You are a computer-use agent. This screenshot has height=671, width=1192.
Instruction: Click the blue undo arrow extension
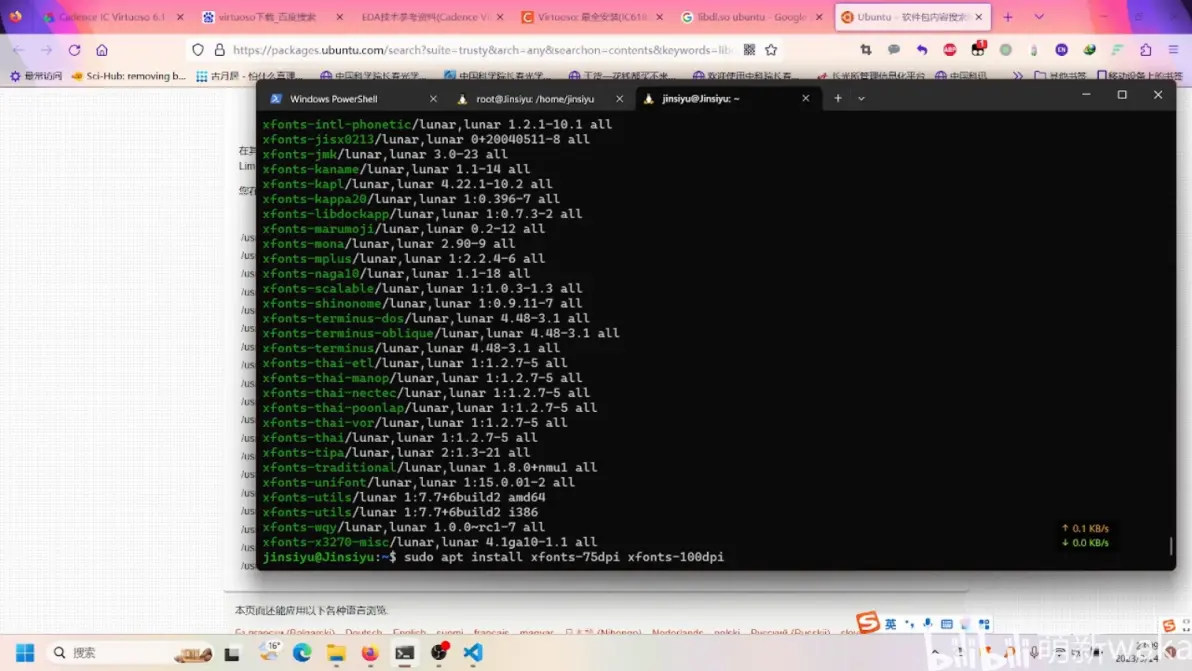[x=922, y=49]
